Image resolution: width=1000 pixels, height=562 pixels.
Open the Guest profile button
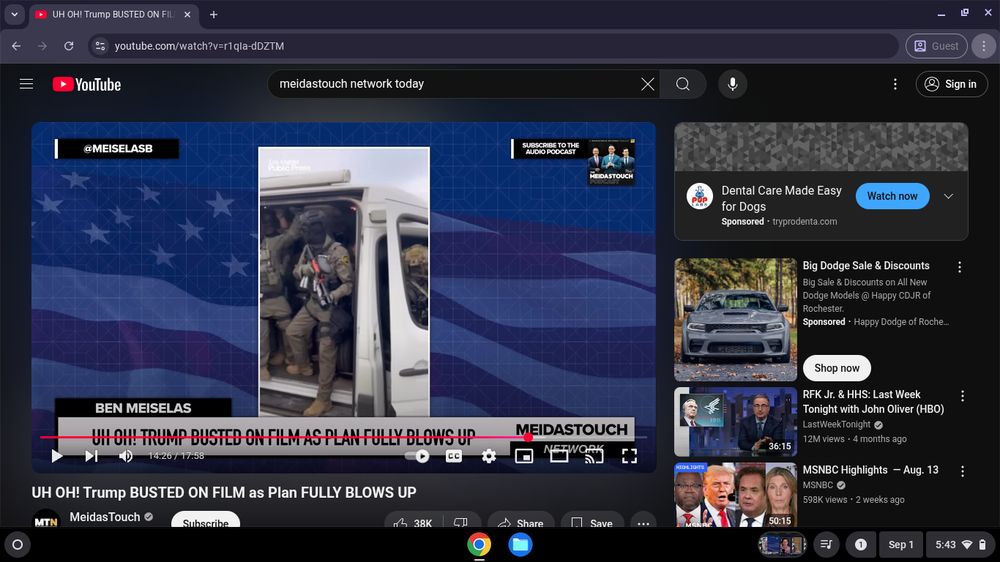pos(936,46)
